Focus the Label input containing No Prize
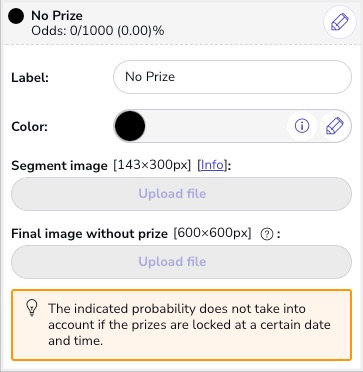The height and width of the screenshot is (372, 363). click(232, 77)
